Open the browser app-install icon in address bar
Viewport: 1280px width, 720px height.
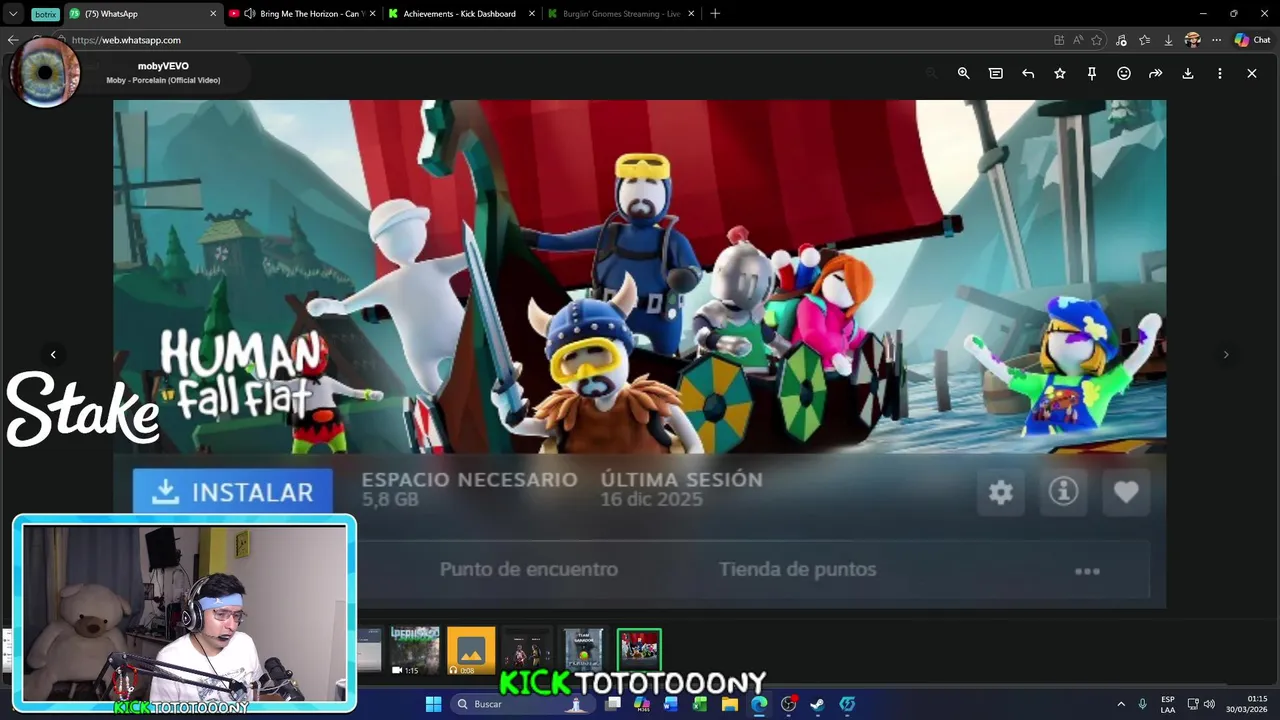point(1059,40)
